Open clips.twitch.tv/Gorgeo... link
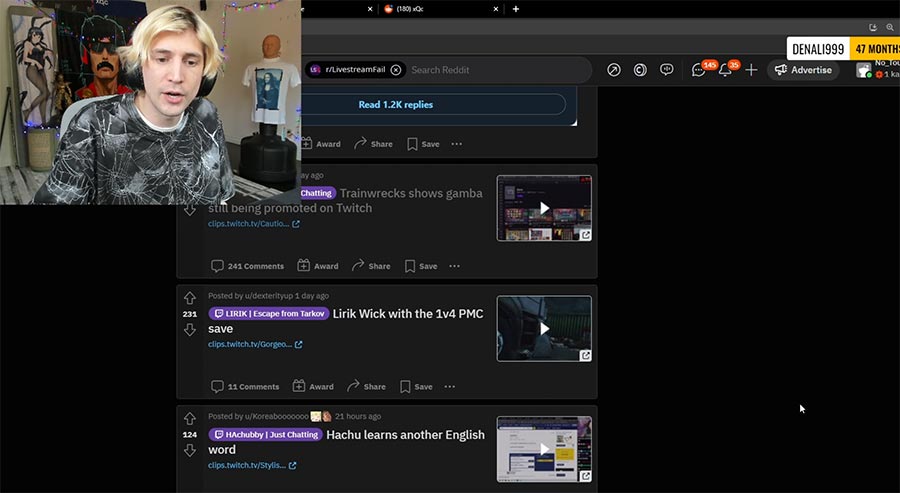The image size is (900, 493). coord(255,344)
